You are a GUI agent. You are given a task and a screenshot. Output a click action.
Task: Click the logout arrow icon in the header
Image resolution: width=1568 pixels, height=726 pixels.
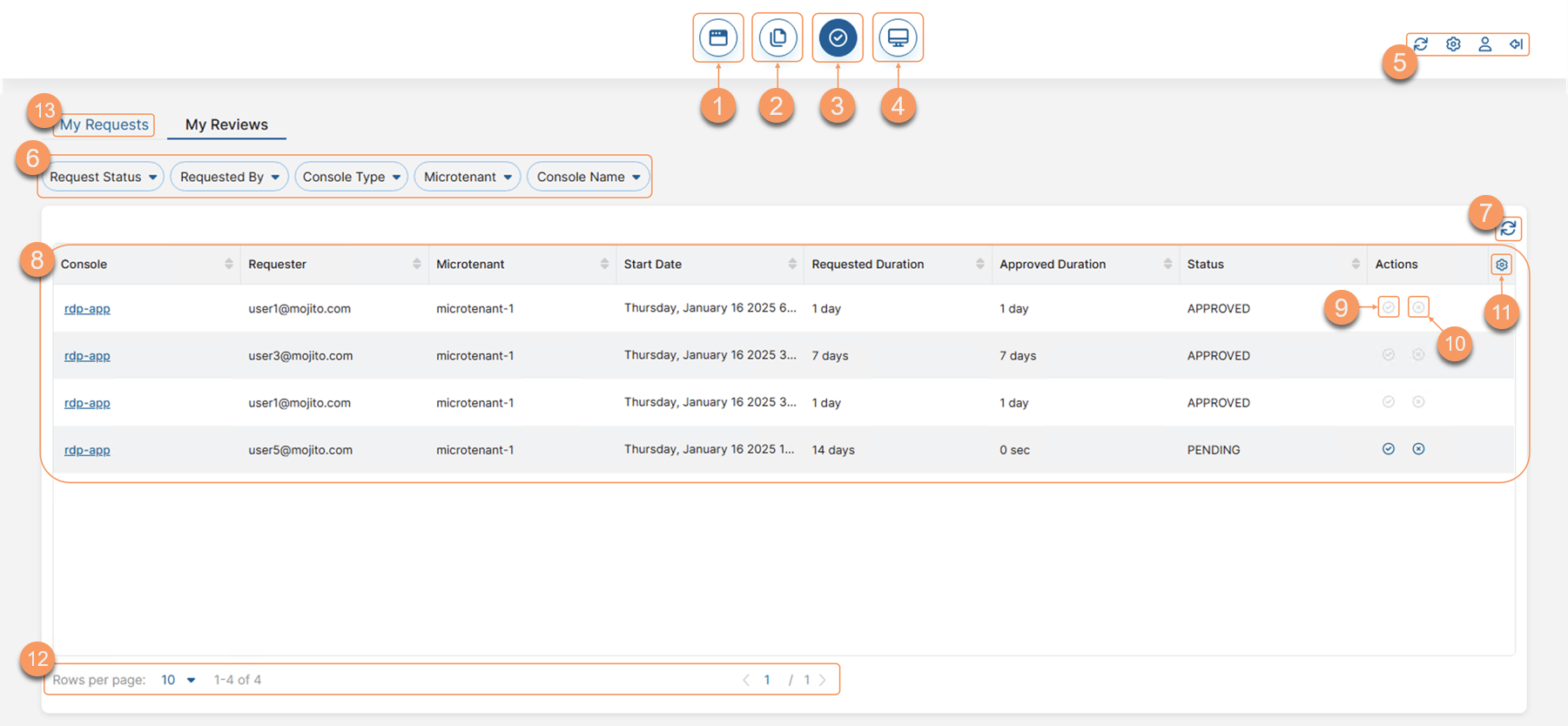tap(1517, 44)
